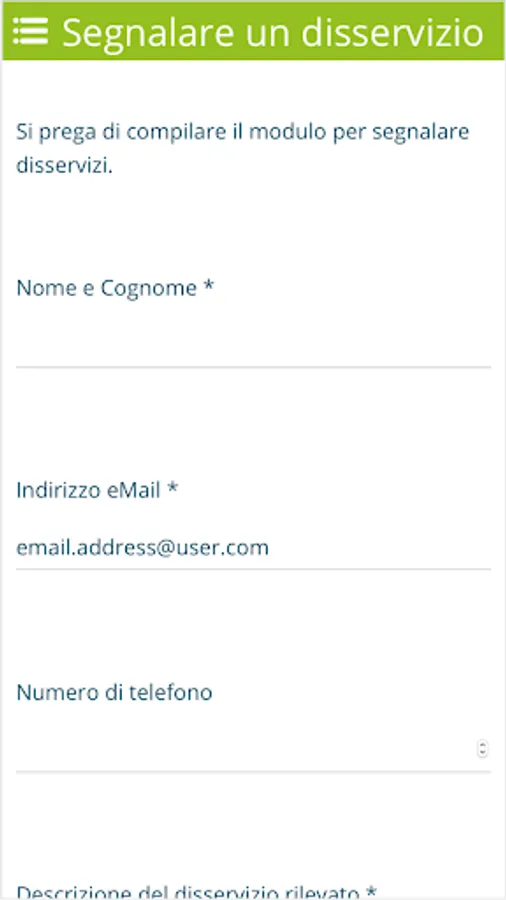Click the 'Descrizione del disservizio rilevato' label
The image size is (506, 900).
tap(196, 891)
